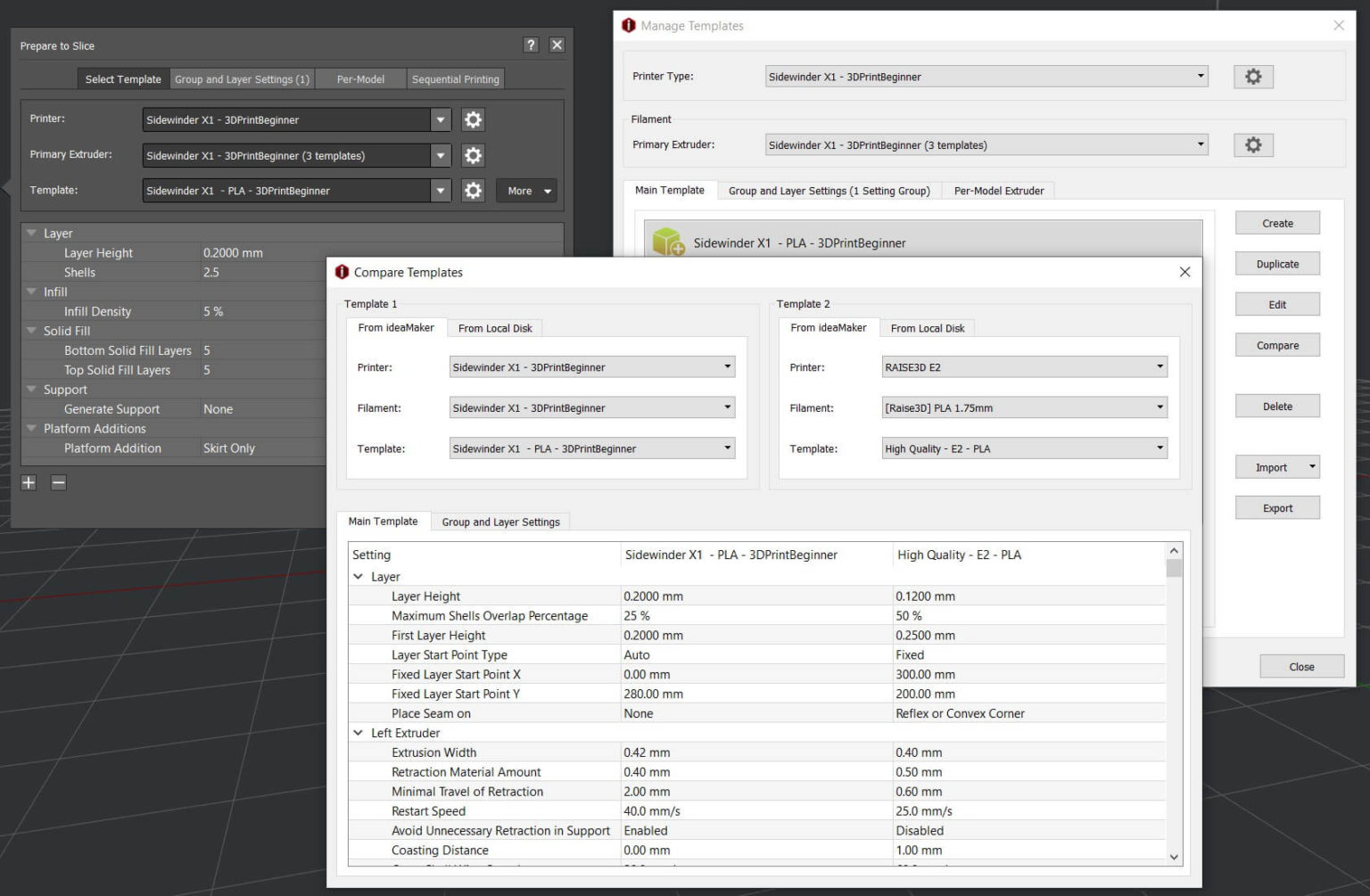Click the minus icon to remove setting

click(x=59, y=482)
